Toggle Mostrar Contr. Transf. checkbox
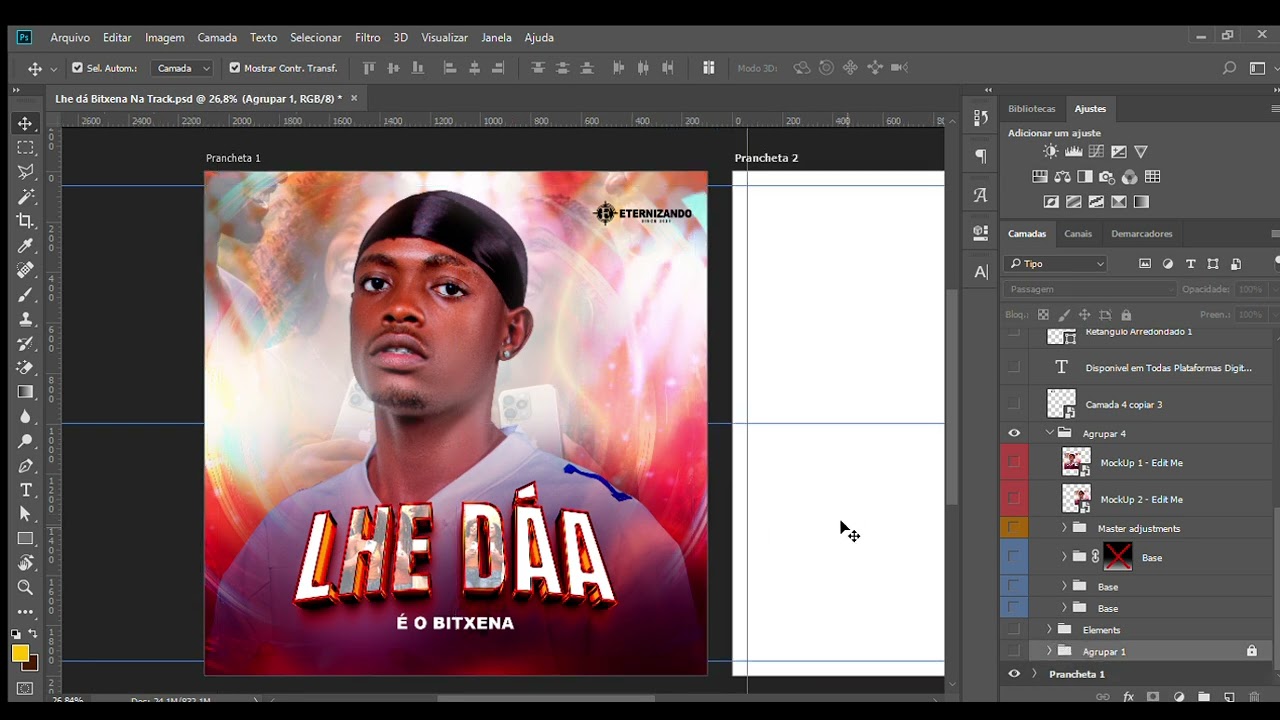This screenshot has height=720, width=1280. (x=235, y=68)
